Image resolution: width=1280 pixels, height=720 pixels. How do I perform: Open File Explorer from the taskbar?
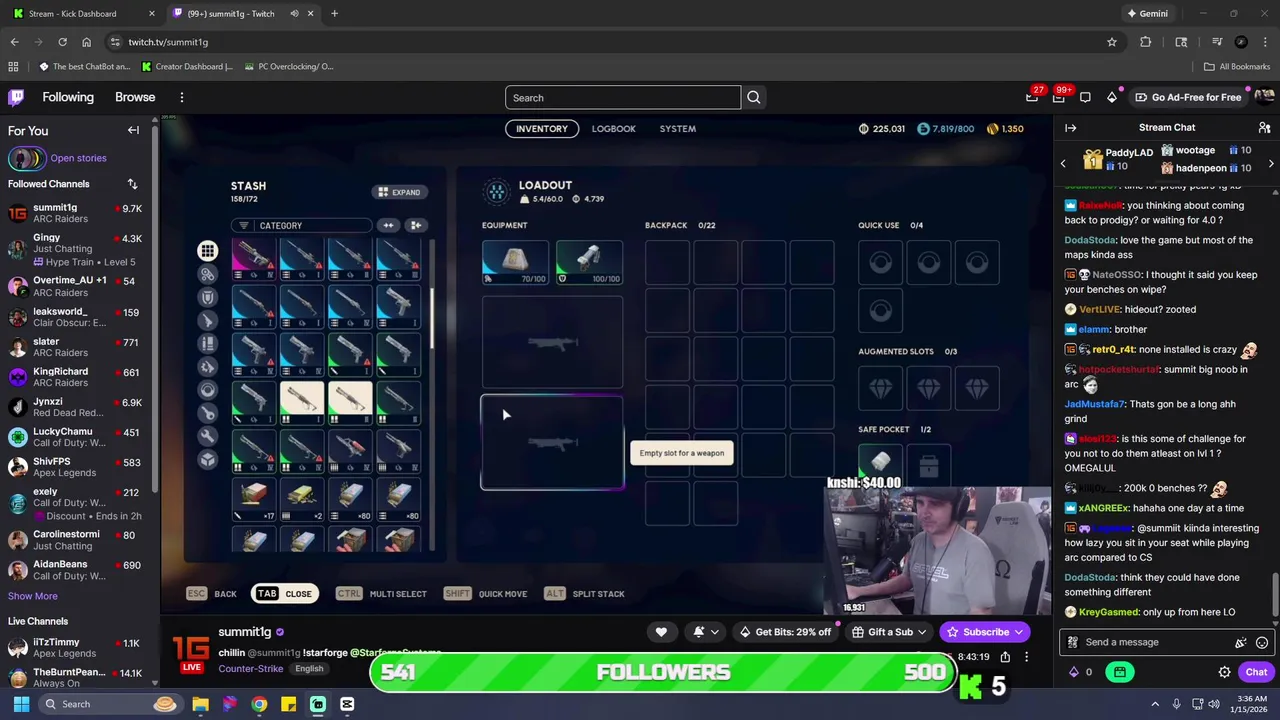(200, 704)
